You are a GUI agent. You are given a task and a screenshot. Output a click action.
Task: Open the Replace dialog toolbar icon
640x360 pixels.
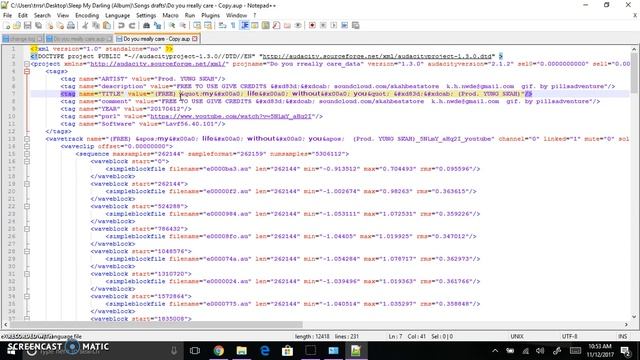coord(157,26)
